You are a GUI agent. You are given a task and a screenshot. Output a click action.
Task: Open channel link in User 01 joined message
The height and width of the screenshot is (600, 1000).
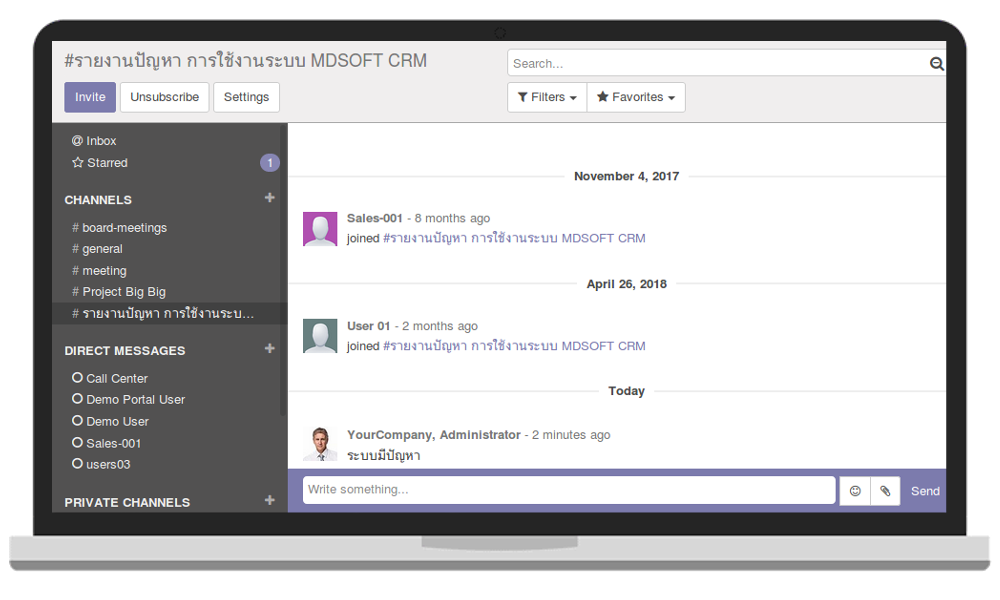(514, 346)
